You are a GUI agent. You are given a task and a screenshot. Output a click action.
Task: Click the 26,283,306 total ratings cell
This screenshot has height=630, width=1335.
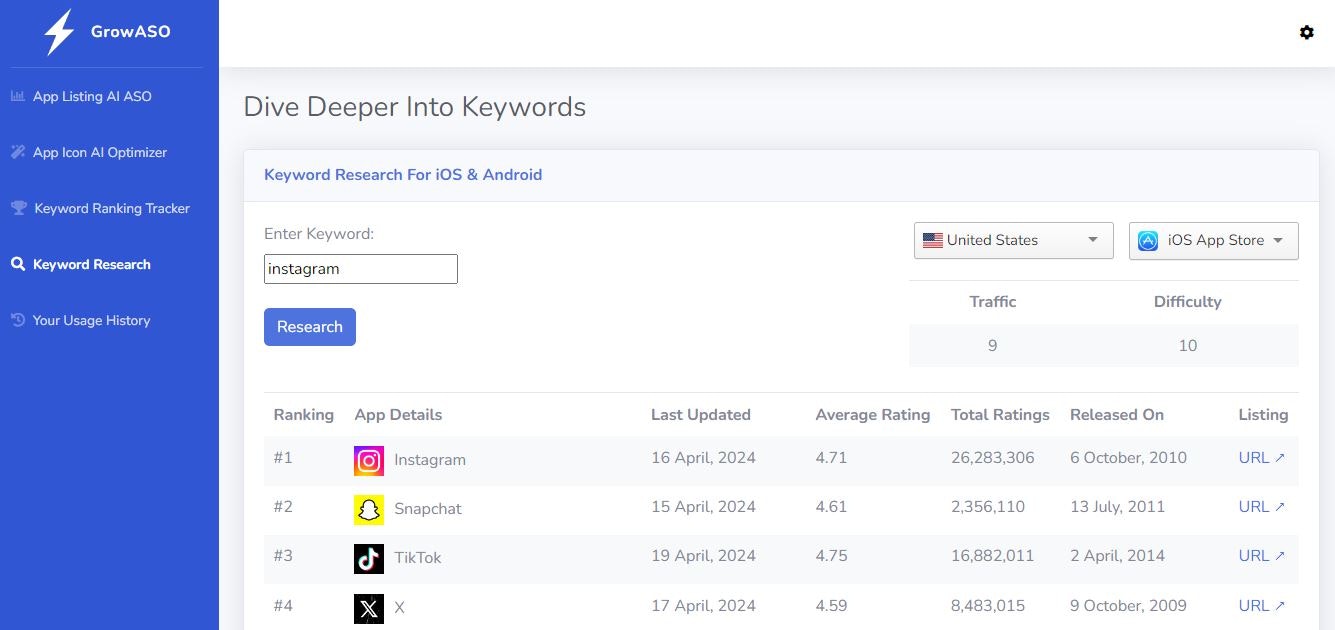click(x=993, y=457)
